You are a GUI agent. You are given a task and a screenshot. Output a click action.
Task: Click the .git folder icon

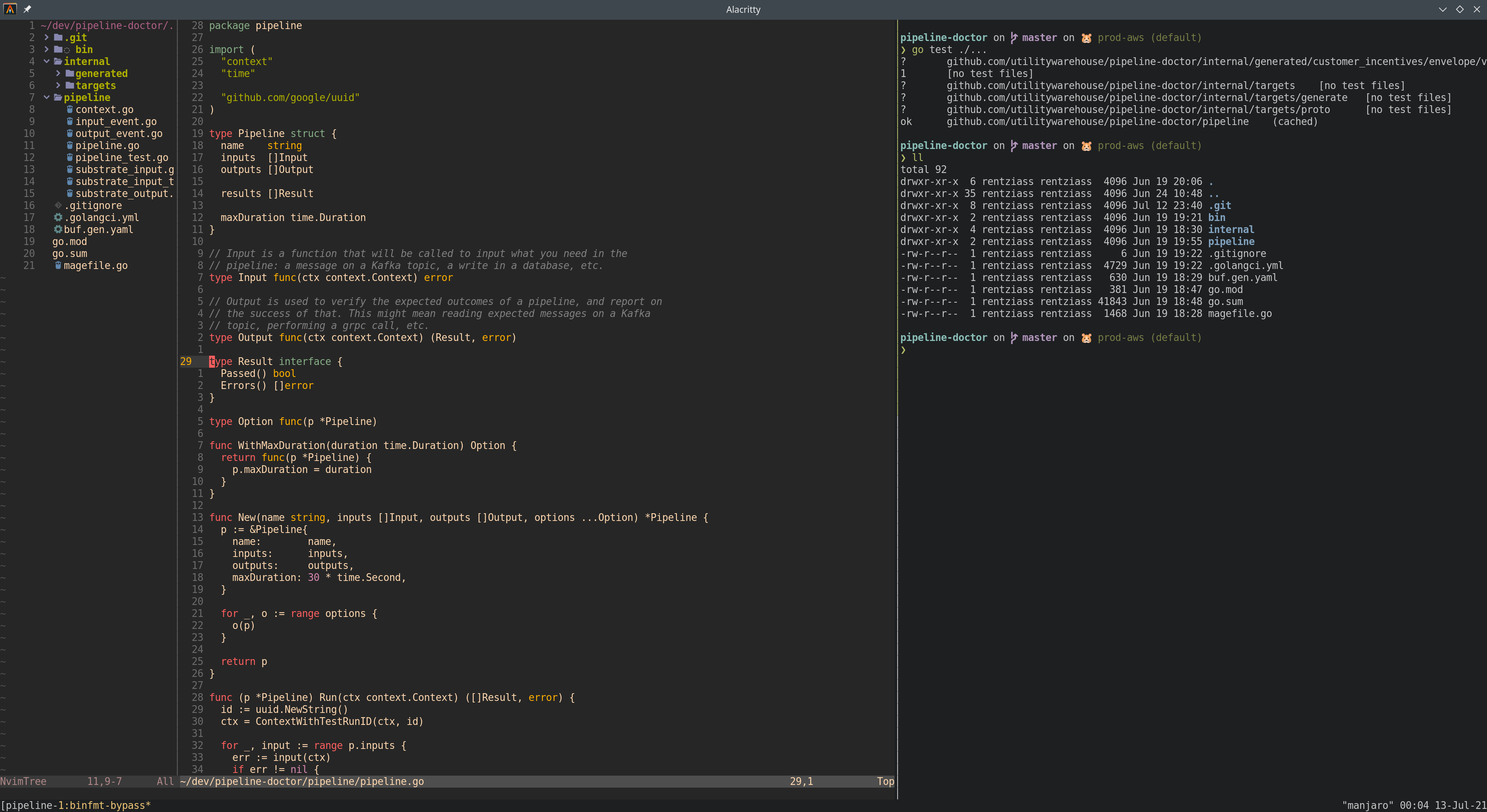[x=58, y=38]
